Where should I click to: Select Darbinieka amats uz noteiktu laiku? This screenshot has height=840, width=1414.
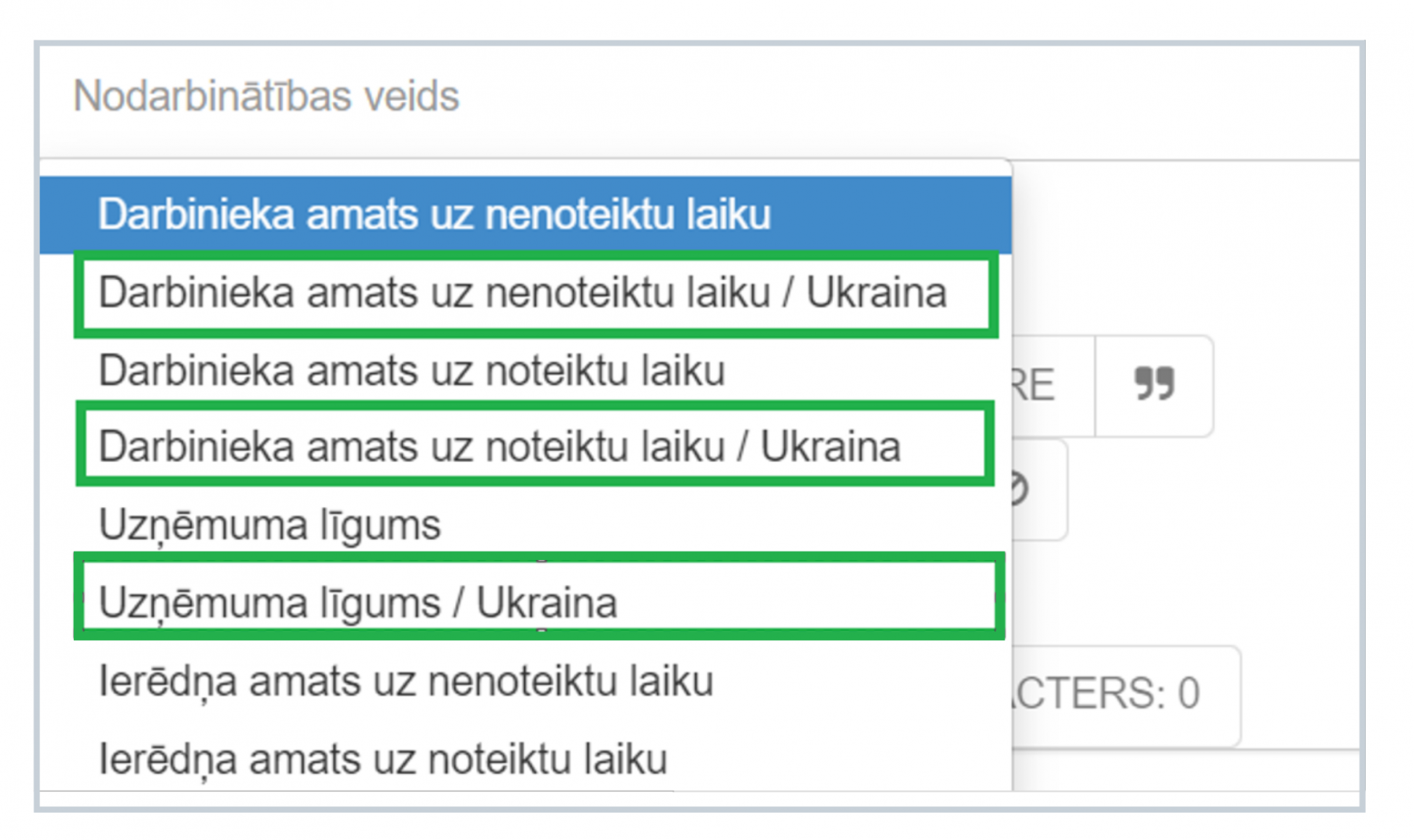[x=526, y=370]
